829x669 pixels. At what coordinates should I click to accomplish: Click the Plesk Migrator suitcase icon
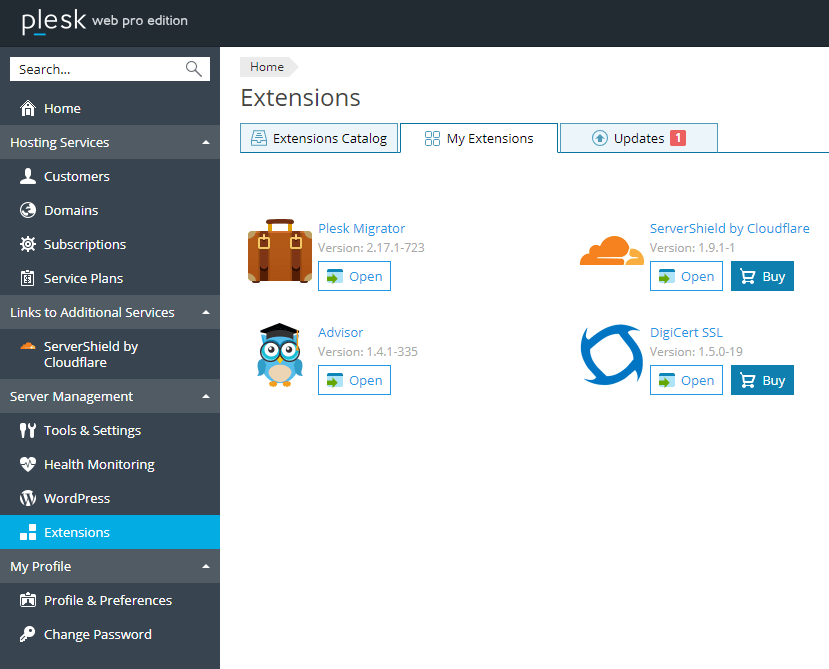click(x=280, y=251)
